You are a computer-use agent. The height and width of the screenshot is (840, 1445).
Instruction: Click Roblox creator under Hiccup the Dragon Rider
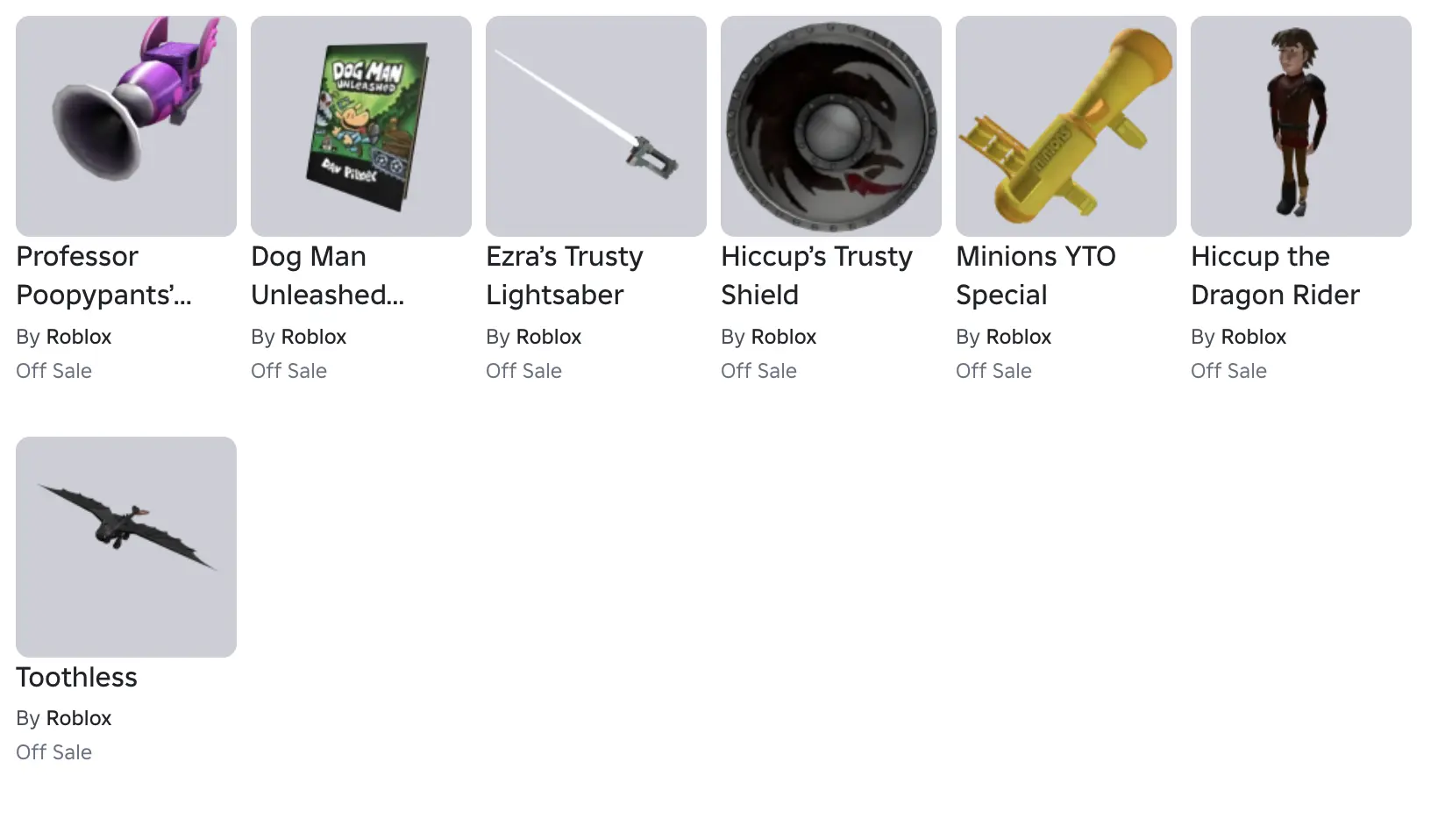[x=1254, y=337]
